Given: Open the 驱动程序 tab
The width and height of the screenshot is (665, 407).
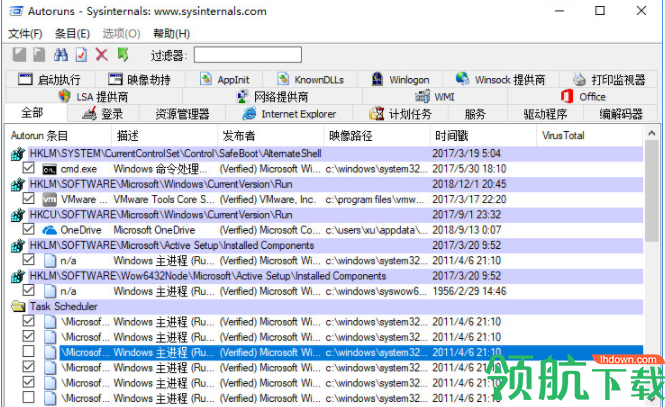Looking at the screenshot, I should click(x=545, y=114).
